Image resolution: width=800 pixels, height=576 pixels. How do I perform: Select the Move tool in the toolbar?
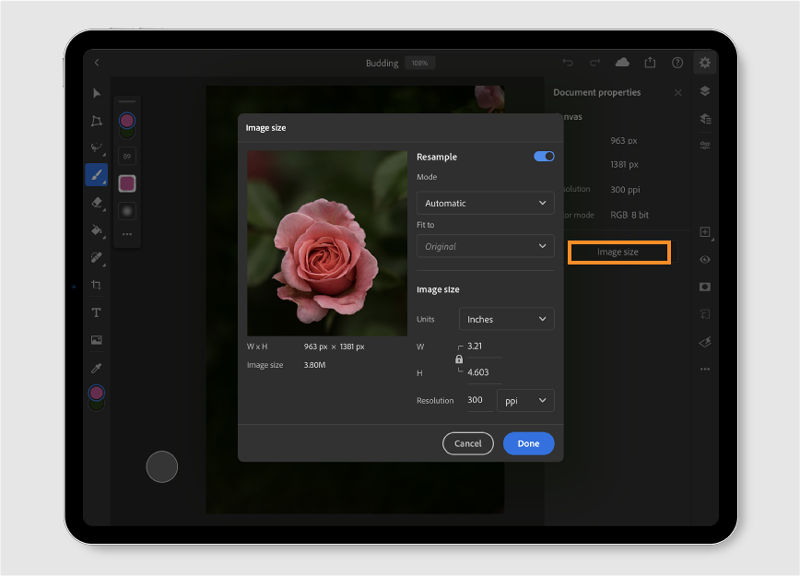pos(95,93)
